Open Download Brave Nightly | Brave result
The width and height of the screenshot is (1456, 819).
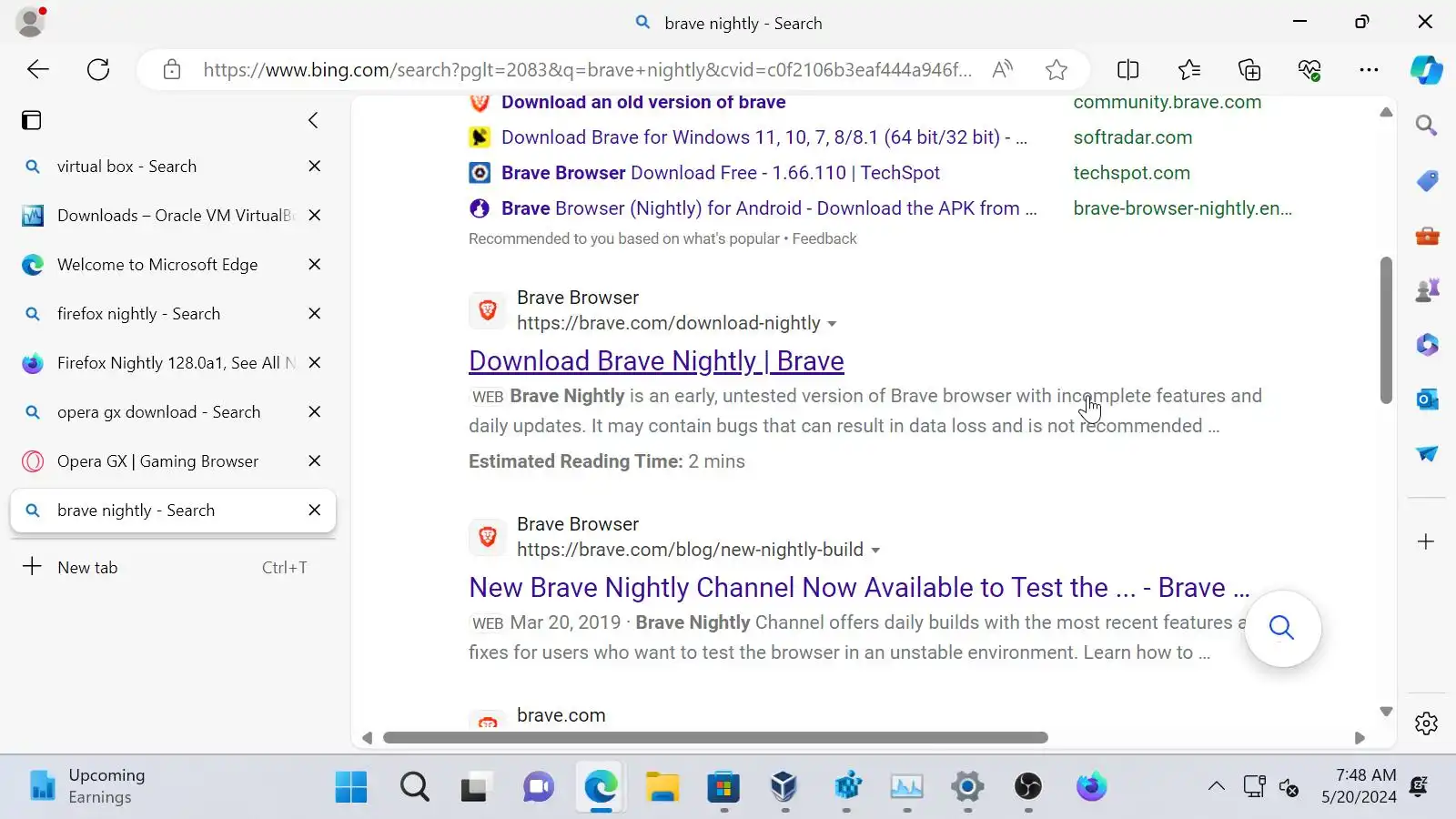pos(656,361)
